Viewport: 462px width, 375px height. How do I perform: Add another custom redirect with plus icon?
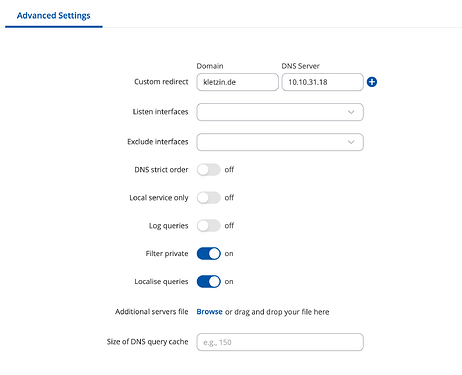pyautogui.click(x=372, y=82)
